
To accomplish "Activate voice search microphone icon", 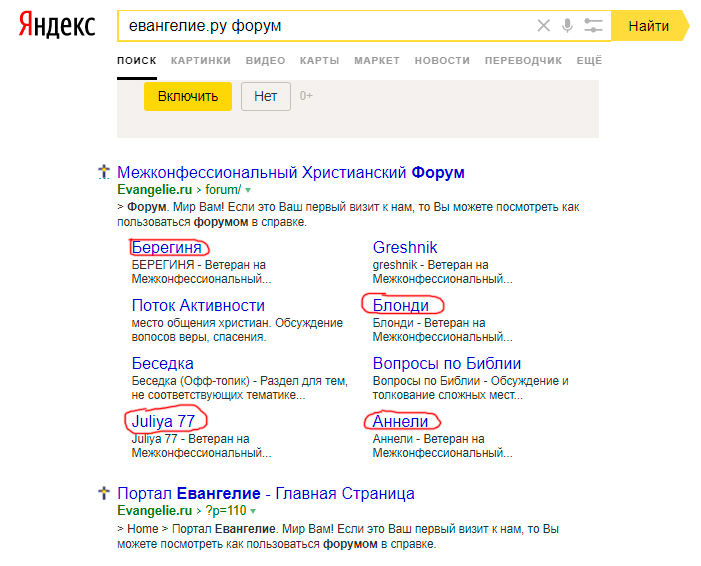I will [x=568, y=26].
